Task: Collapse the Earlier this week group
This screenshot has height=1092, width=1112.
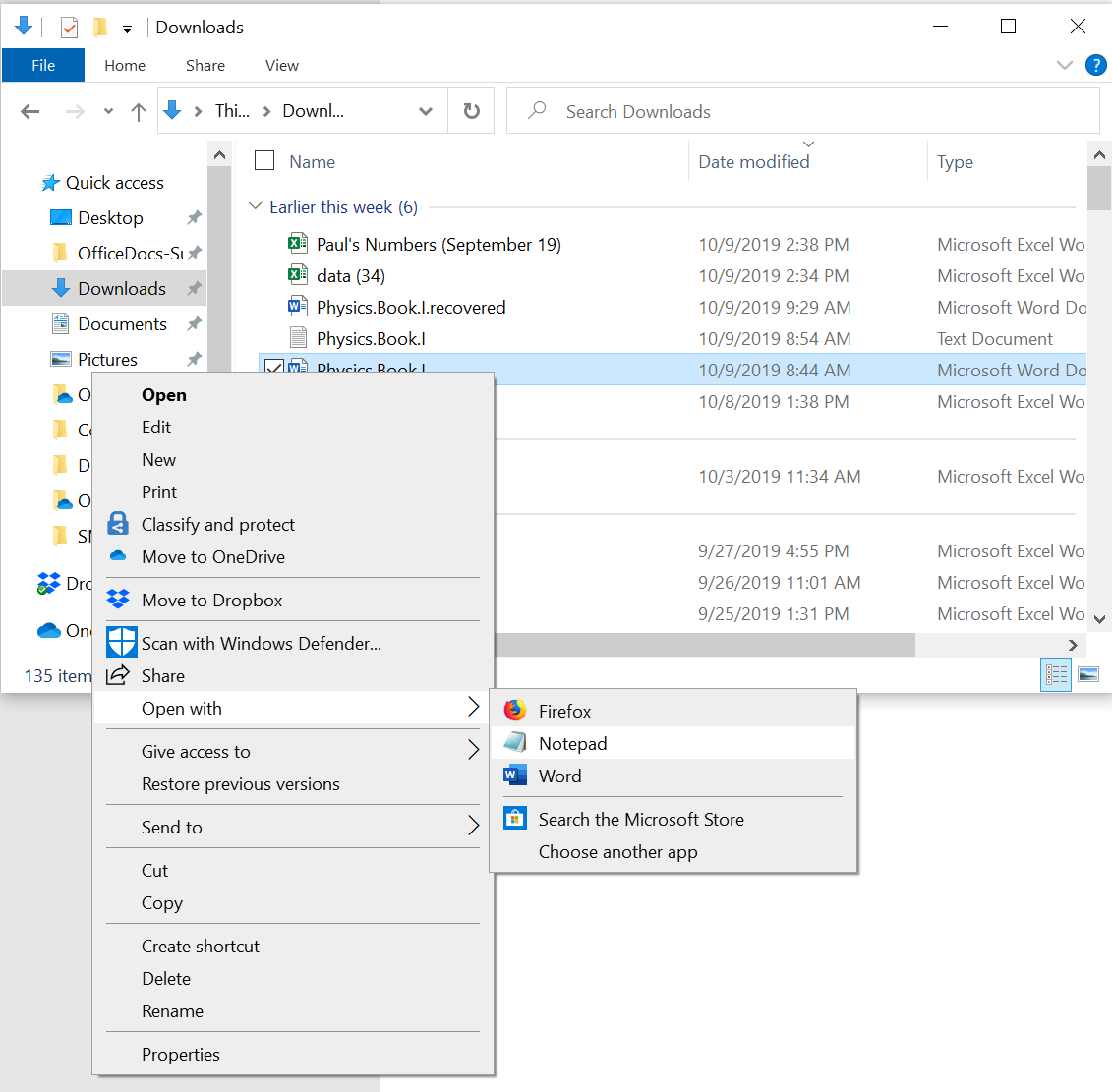Action: click(x=256, y=206)
